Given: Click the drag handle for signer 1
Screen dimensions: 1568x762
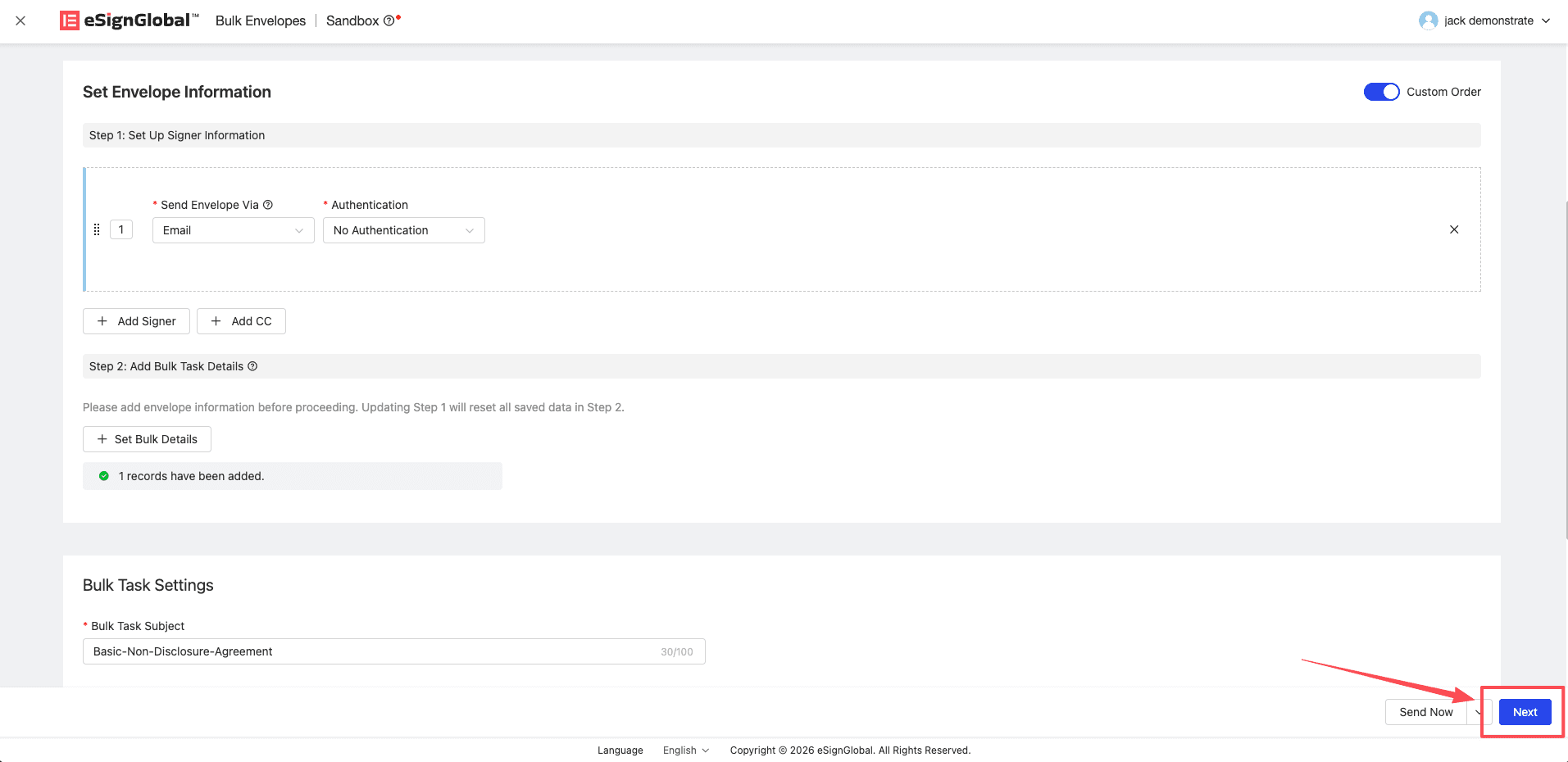Looking at the screenshot, I should pos(97,230).
